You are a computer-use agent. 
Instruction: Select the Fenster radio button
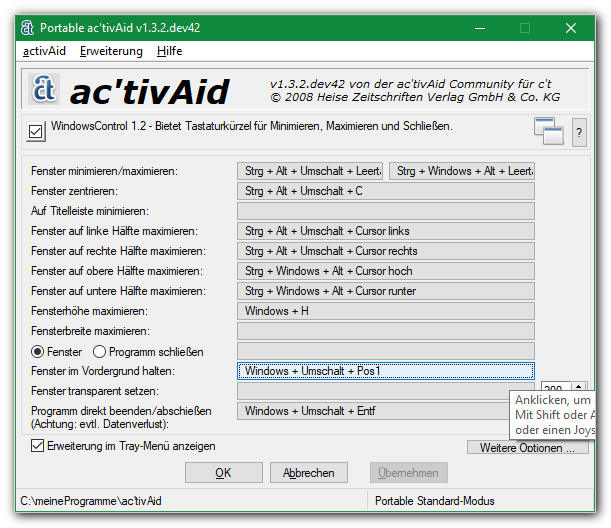pos(37,351)
